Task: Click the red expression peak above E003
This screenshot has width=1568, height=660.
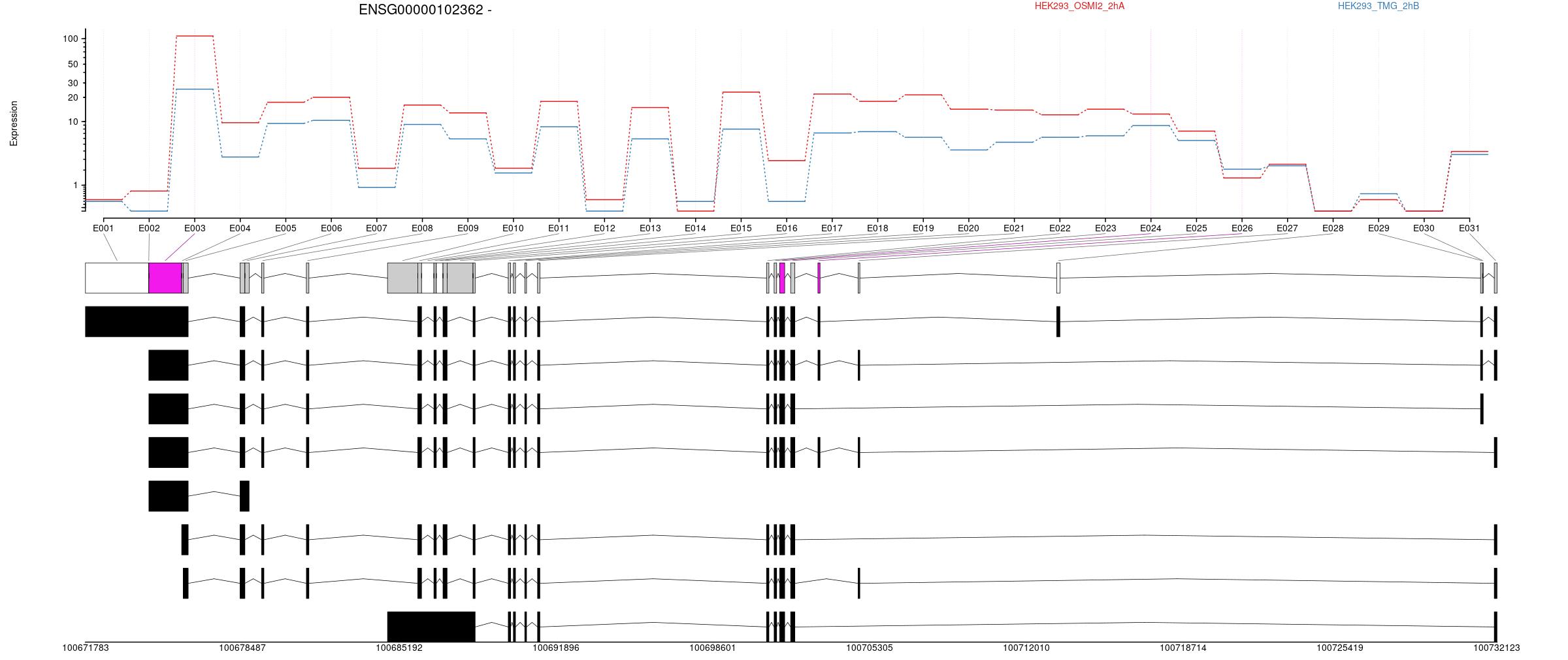Action: pyautogui.click(x=195, y=36)
